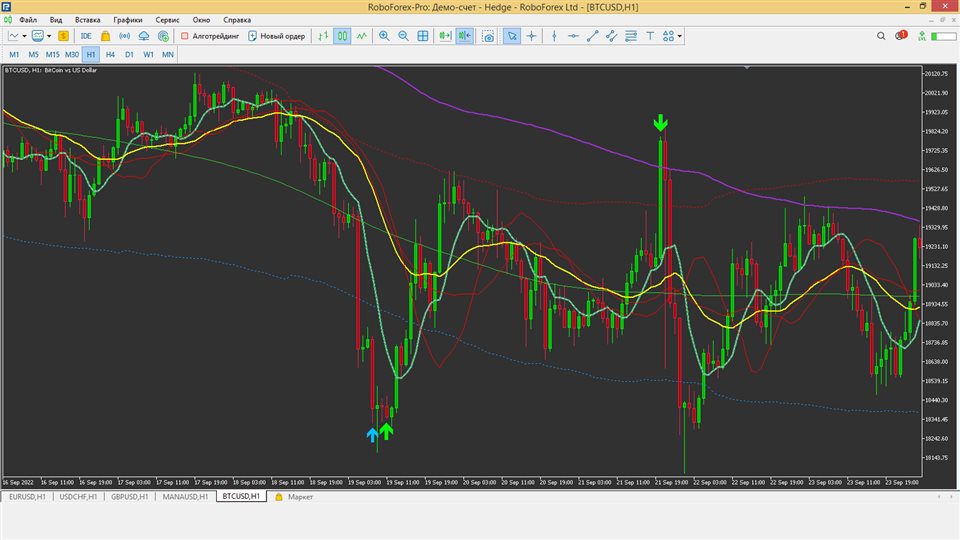Open the Маркет tab
The image size is (960, 540).
[294, 497]
